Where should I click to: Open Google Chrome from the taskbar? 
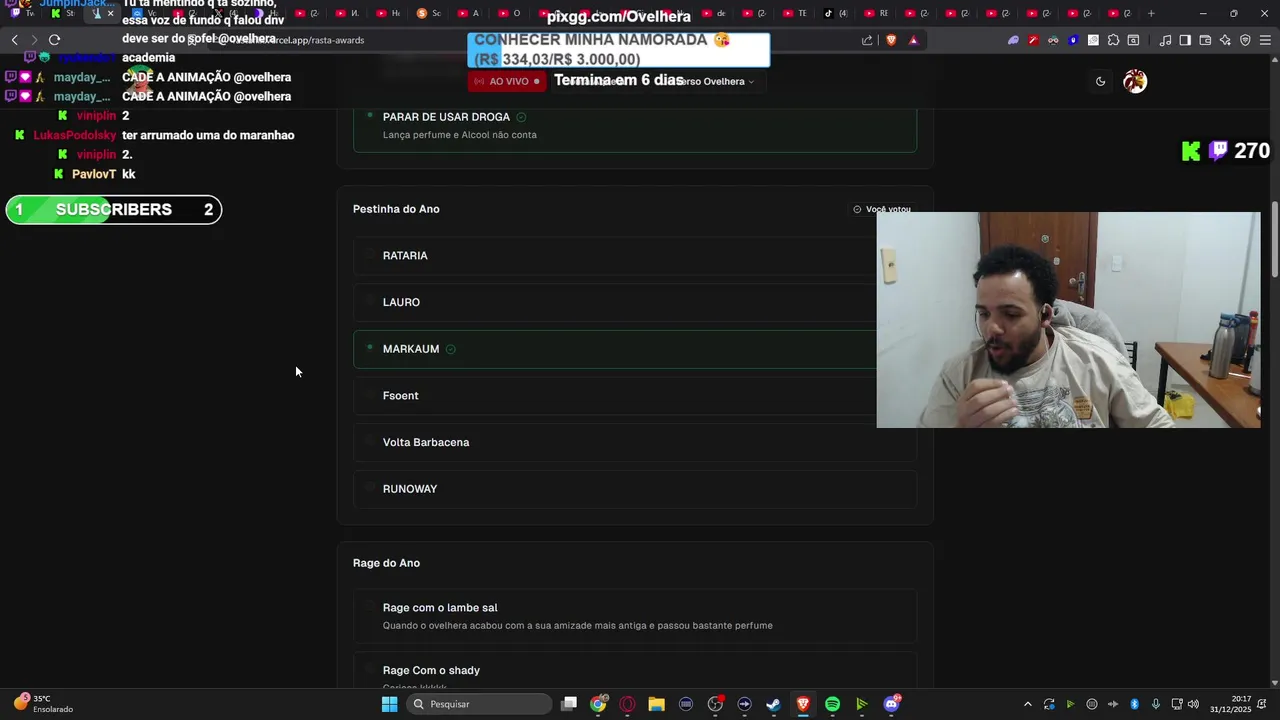point(598,704)
